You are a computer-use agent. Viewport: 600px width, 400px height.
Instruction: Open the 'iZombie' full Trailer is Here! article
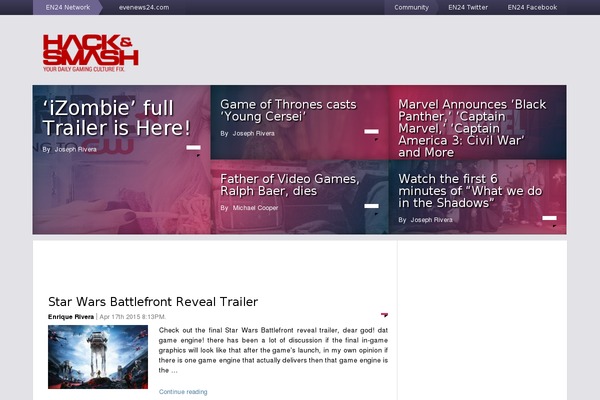coord(116,118)
